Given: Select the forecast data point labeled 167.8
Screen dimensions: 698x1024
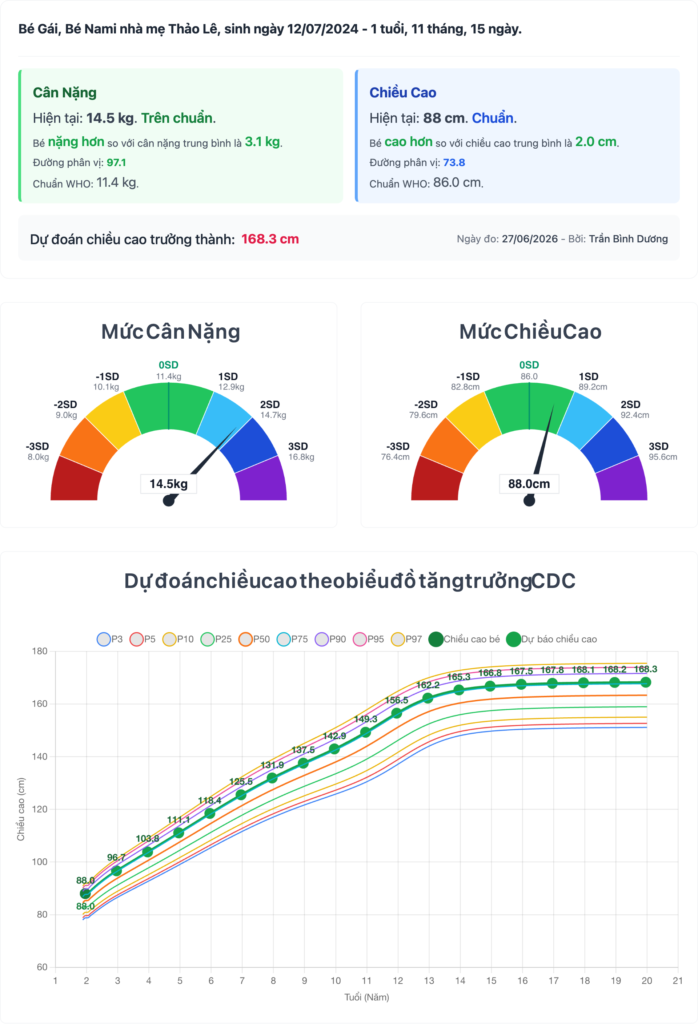Looking at the screenshot, I should [552, 684].
